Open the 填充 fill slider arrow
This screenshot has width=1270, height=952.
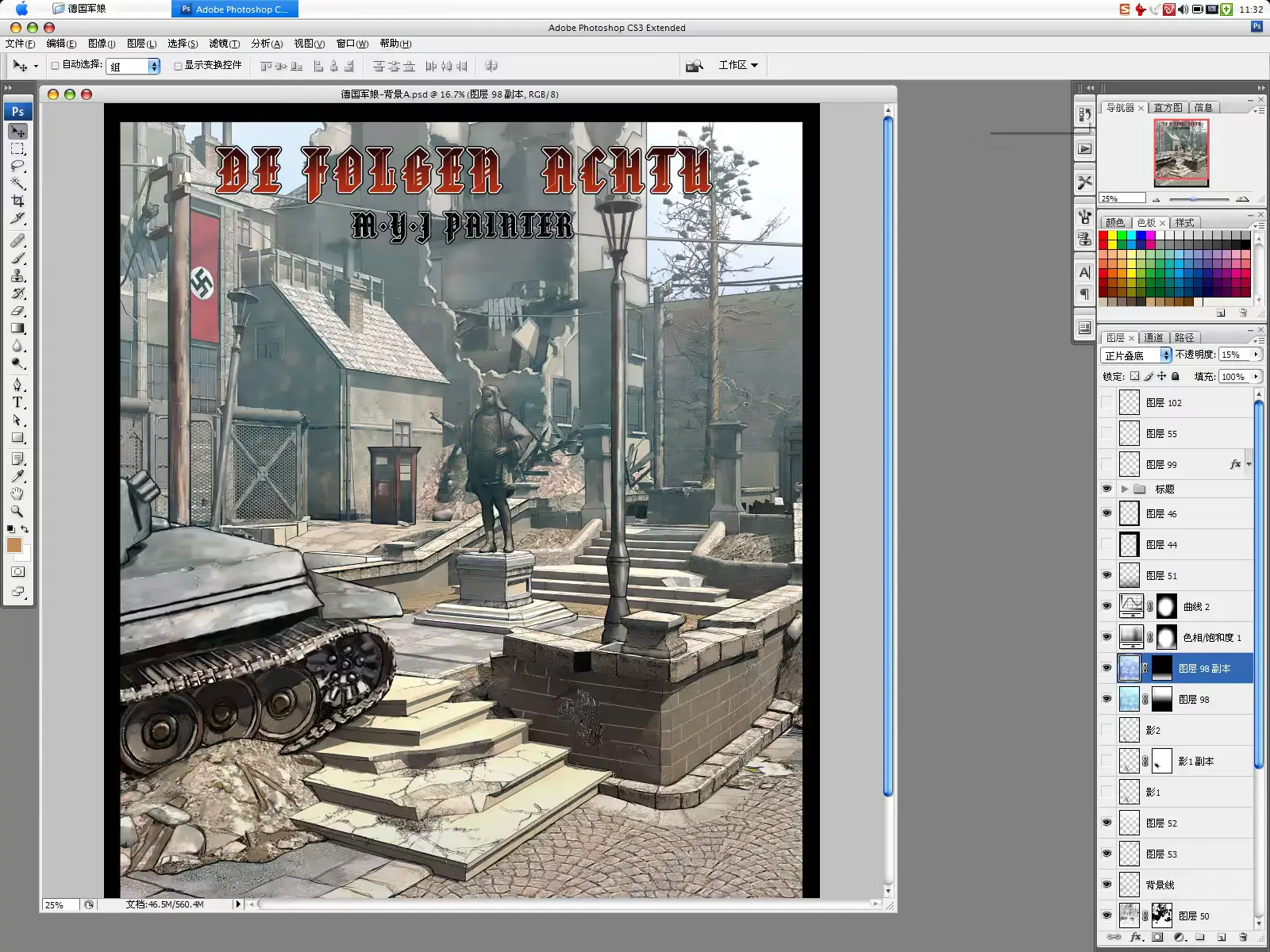tap(1256, 377)
